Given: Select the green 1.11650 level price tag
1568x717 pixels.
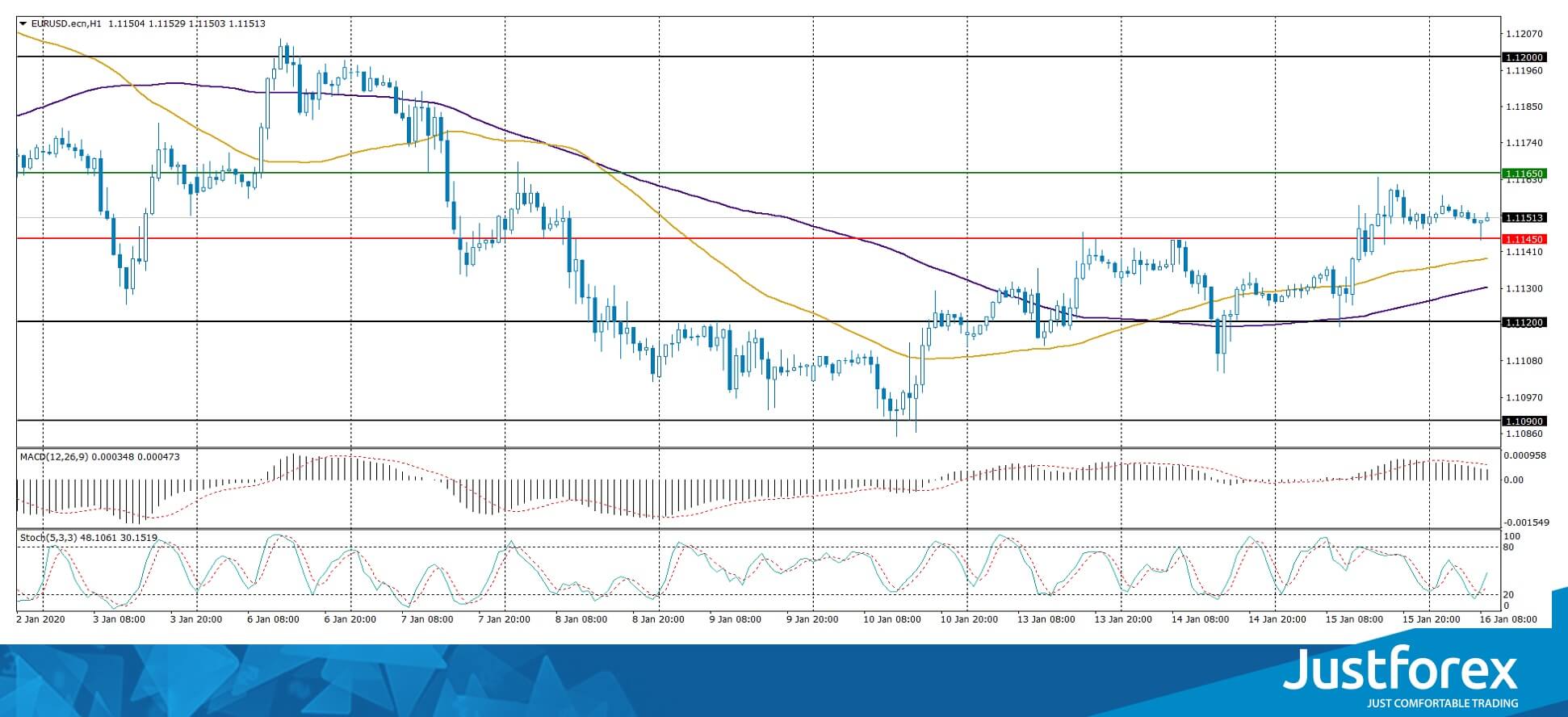Looking at the screenshot, I should point(1524,174).
